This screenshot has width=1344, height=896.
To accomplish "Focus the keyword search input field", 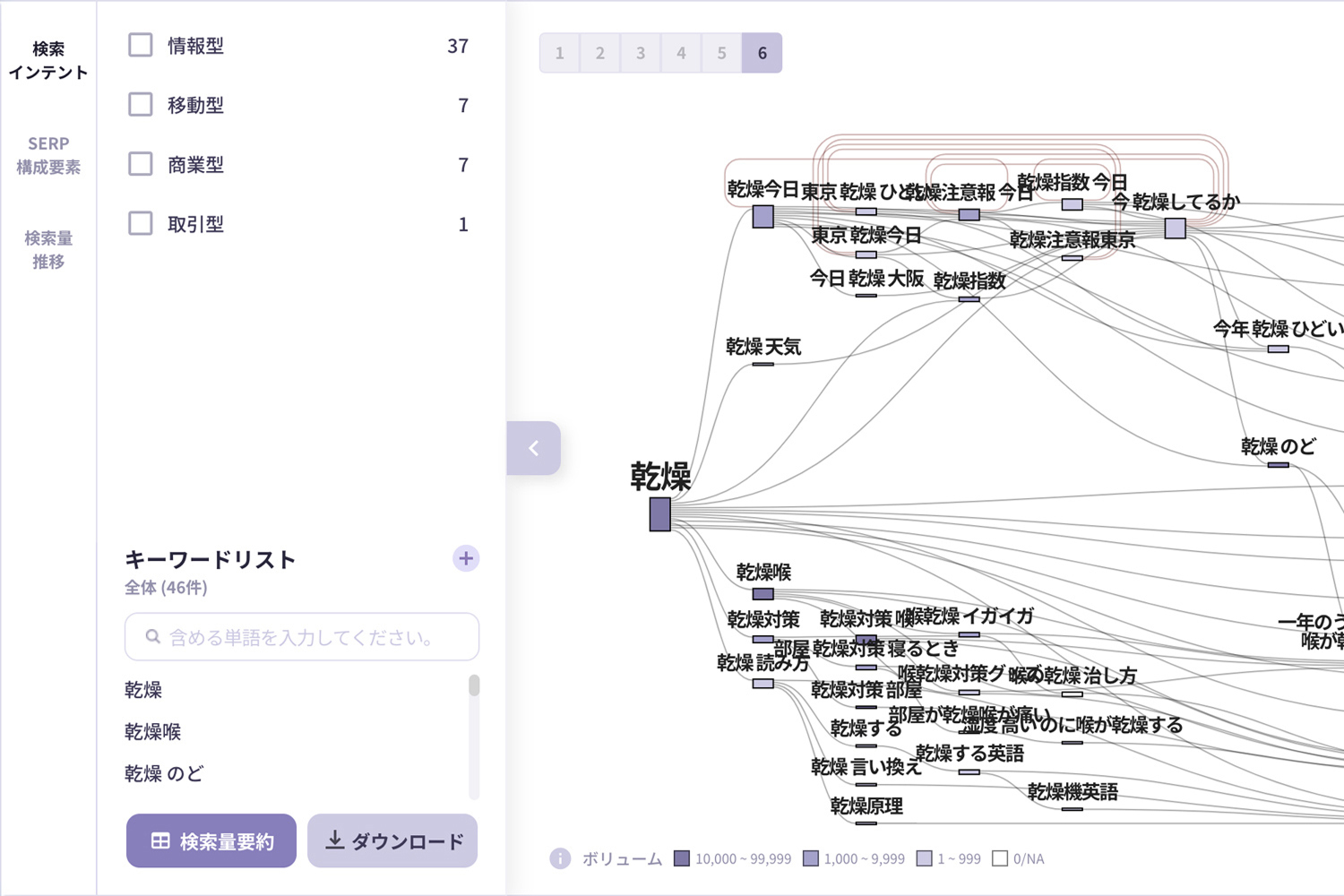I will click(x=302, y=637).
